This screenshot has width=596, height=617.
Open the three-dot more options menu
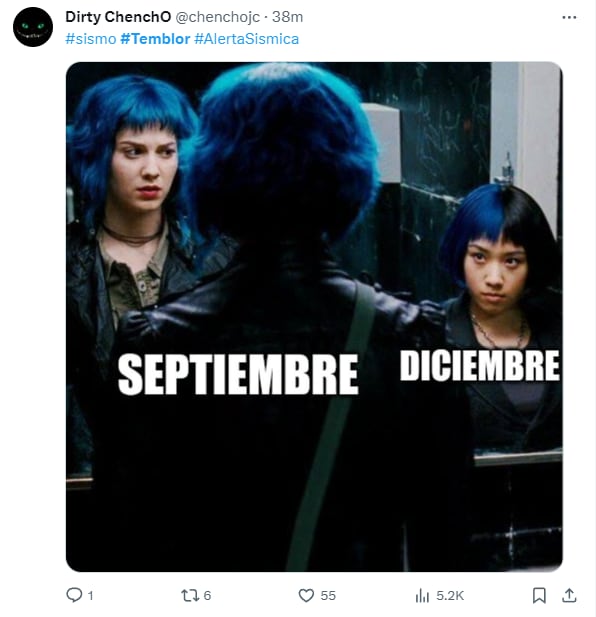[569, 17]
